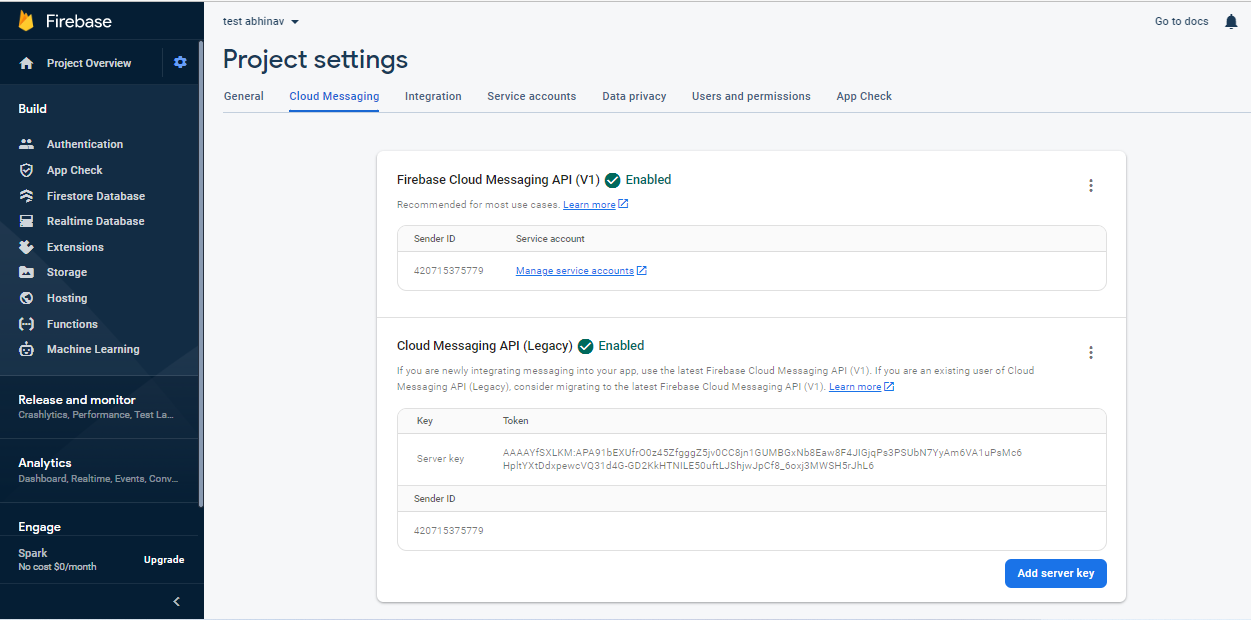Open Storage in the sidebar

coord(67,272)
